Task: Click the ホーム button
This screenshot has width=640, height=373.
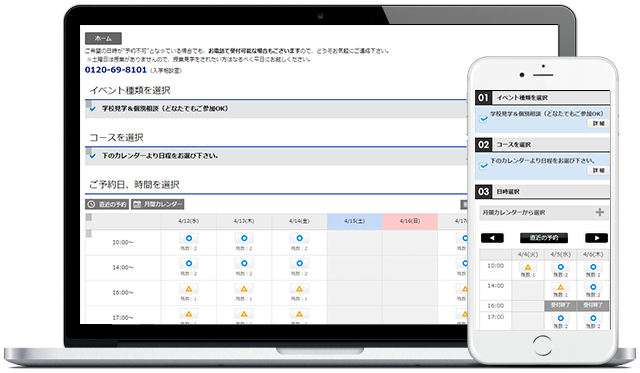Action: [103, 38]
